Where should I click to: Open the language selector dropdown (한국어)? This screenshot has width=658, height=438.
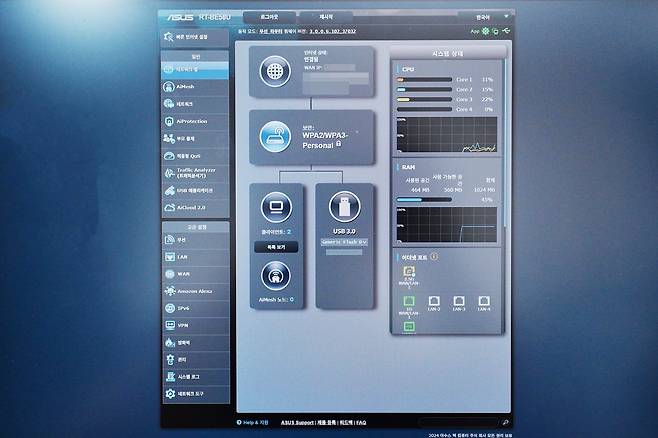[x=485, y=17]
